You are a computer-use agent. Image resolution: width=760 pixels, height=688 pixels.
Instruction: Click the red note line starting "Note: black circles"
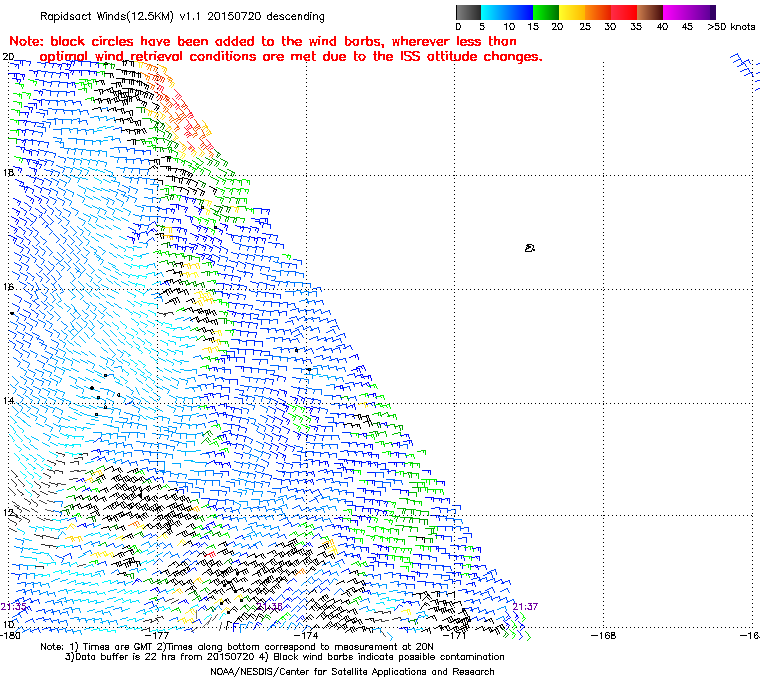click(x=263, y=41)
